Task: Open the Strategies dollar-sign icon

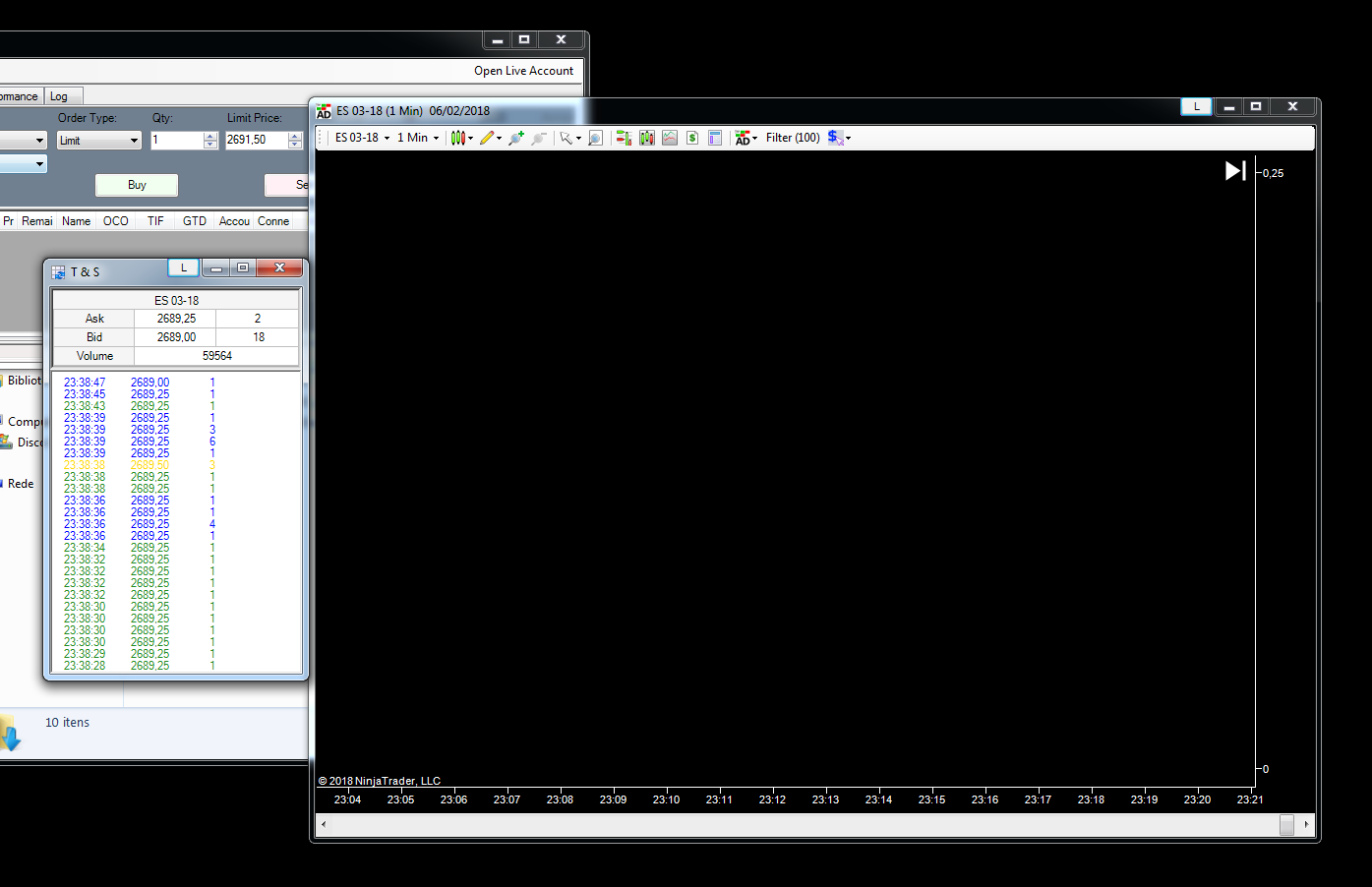Action: [691, 138]
